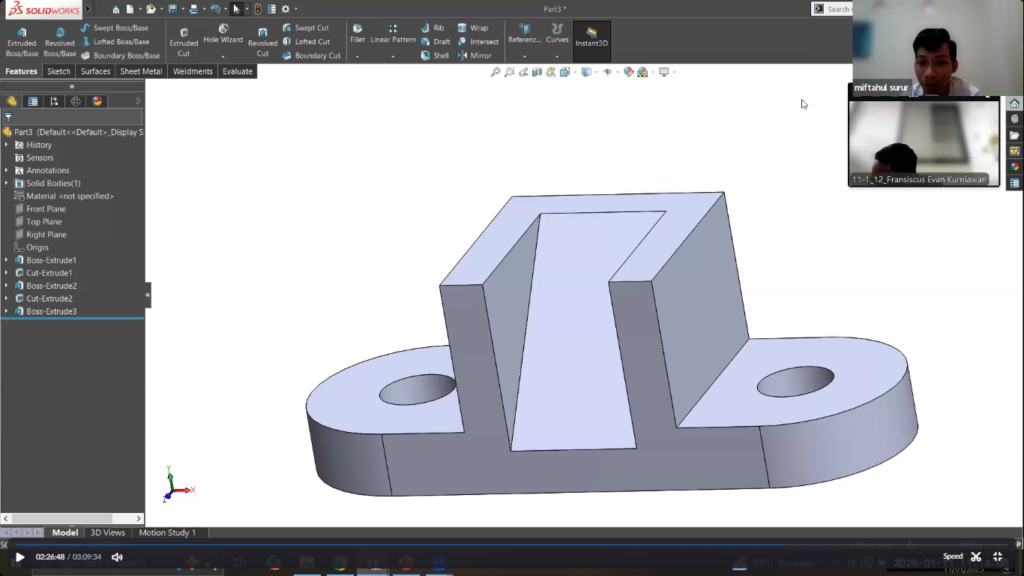The image size is (1024, 576).
Task: Click the Revolved Boss/Base tool
Action: [59, 41]
